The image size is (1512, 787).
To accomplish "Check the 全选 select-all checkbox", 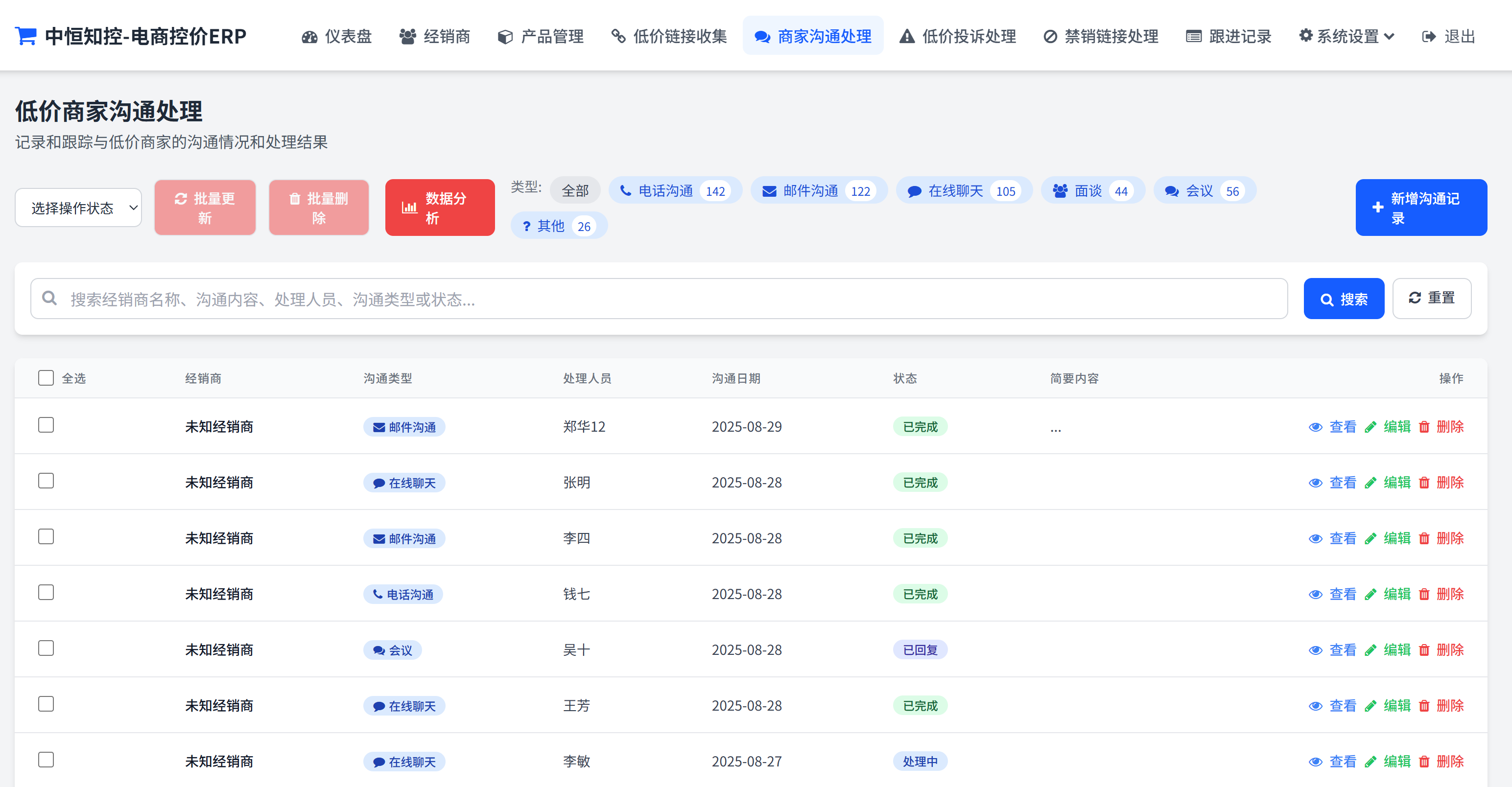I will (x=46, y=377).
